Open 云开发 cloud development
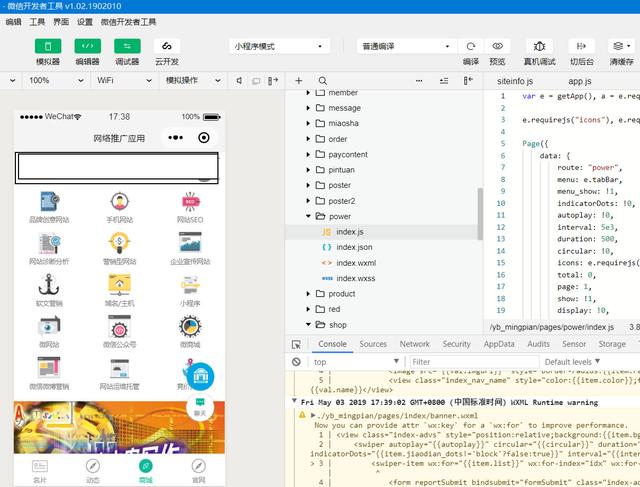 167,46
